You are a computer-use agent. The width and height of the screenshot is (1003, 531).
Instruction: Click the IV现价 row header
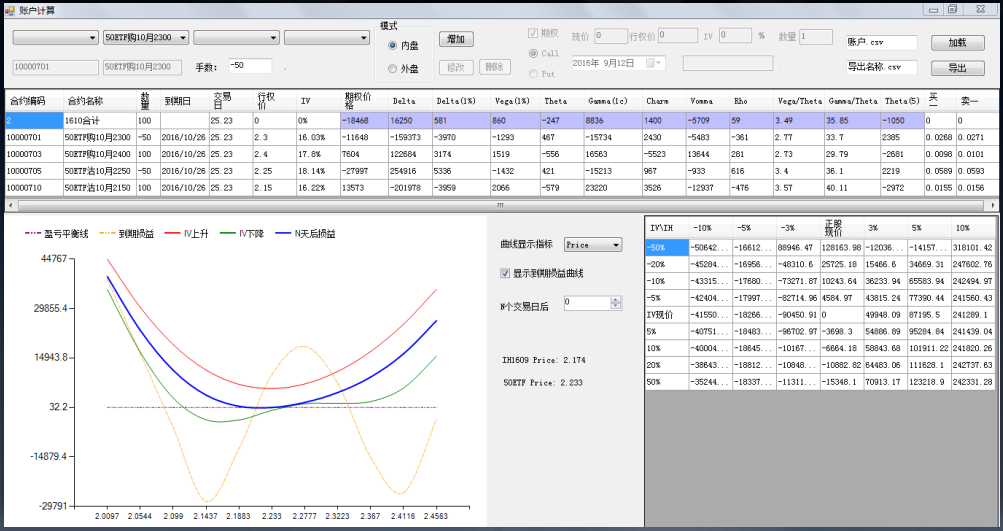pos(667,315)
